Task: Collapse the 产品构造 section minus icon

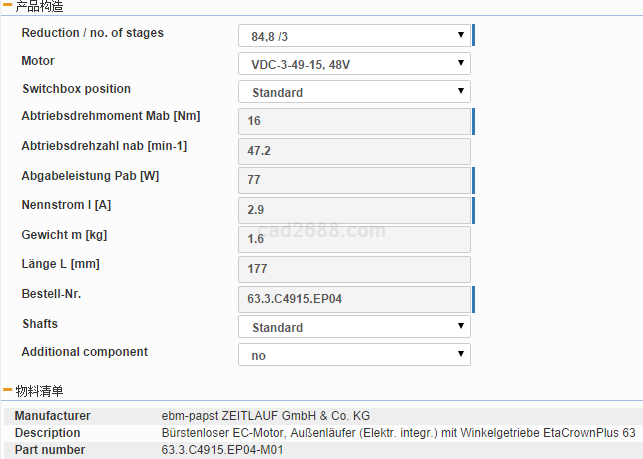Action: pyautogui.click(x=7, y=6)
